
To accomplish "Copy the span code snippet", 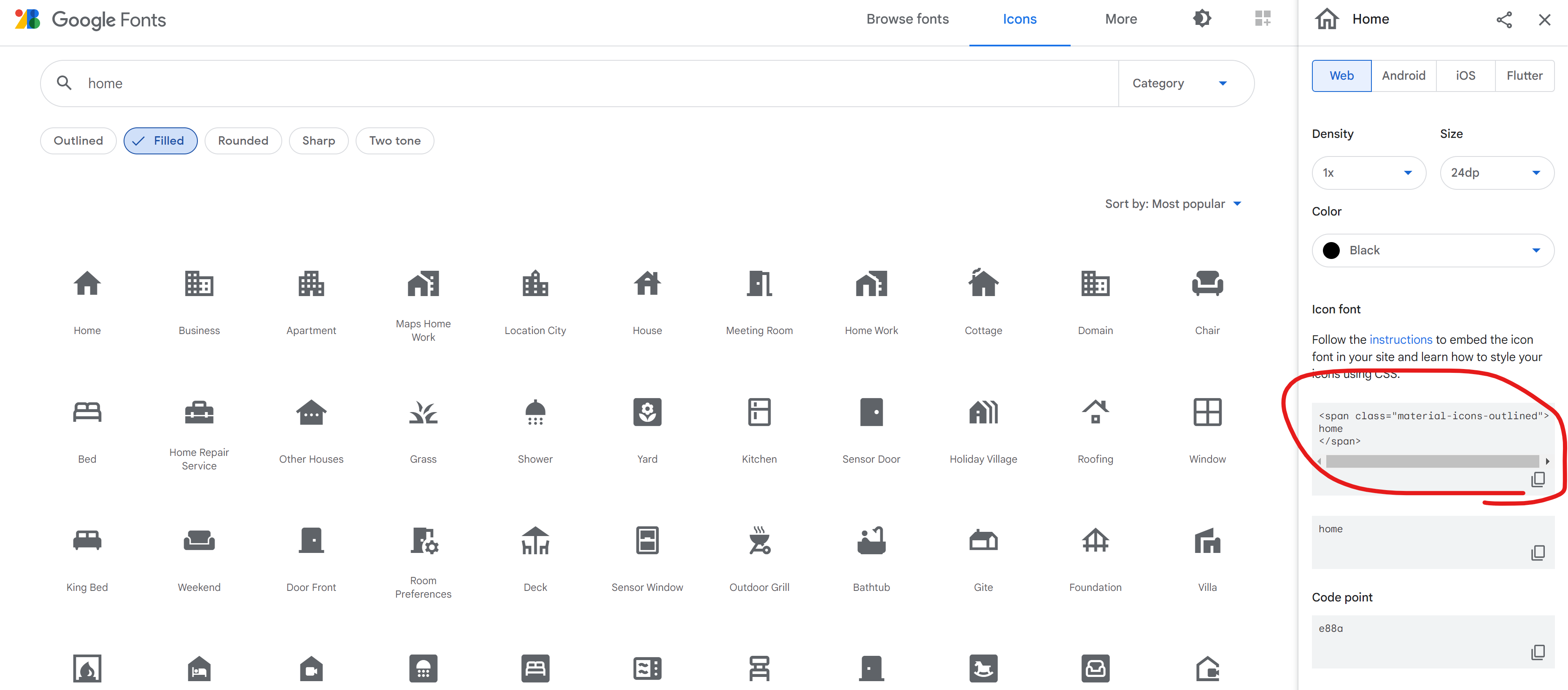I will [1538, 480].
